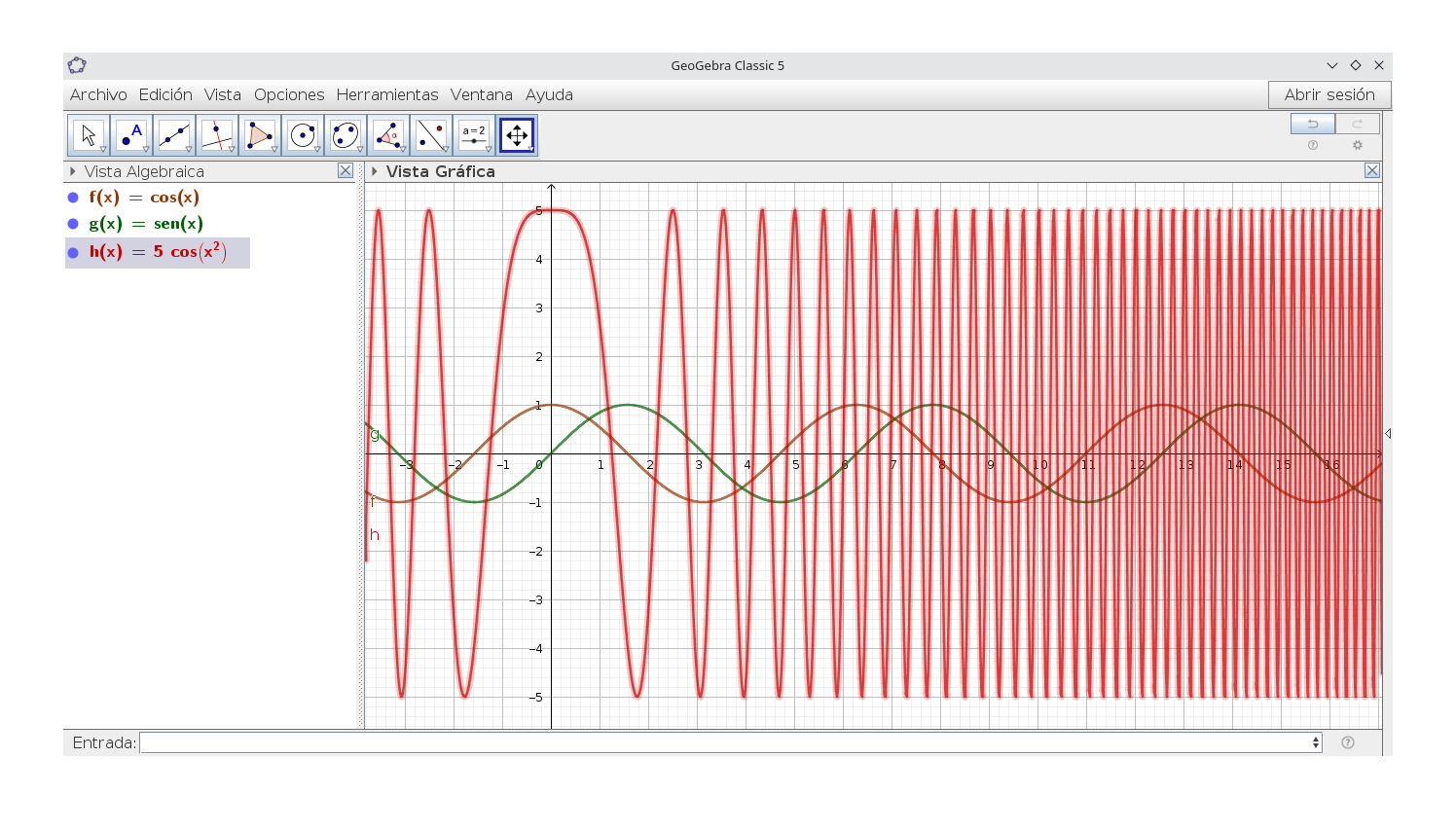
Task: Expand the Vista Algebraica style bar triangle
Action: [x=73, y=171]
